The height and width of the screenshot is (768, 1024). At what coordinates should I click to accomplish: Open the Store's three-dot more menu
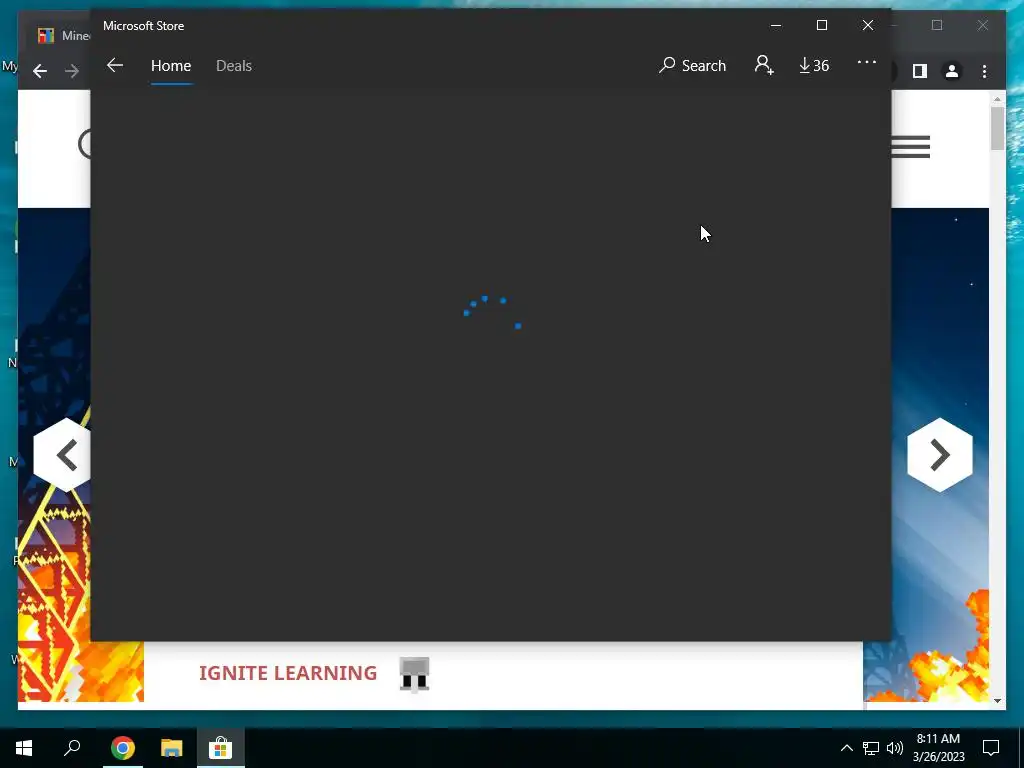[867, 63]
